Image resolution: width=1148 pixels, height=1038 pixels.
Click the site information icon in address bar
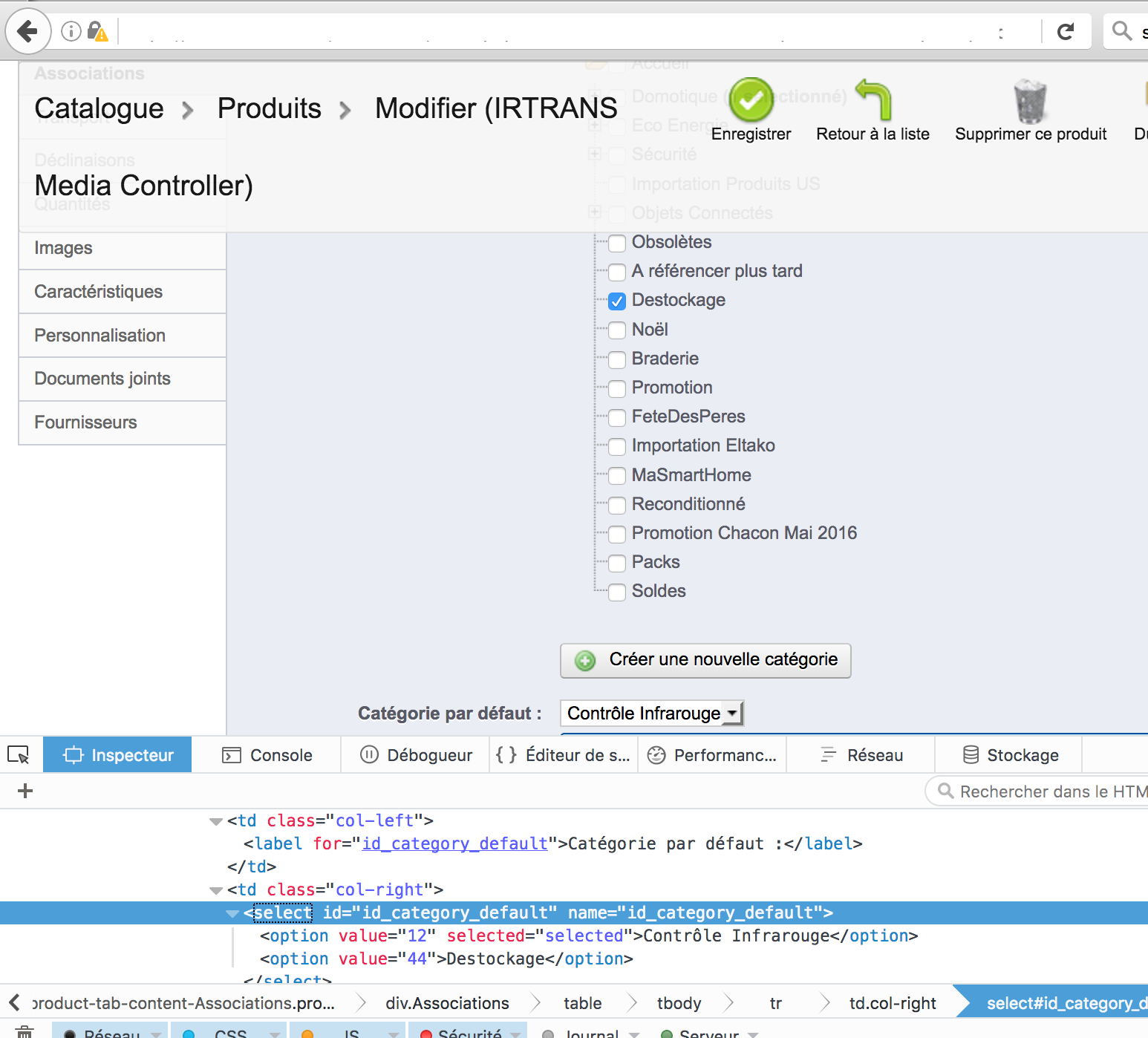coord(71,31)
